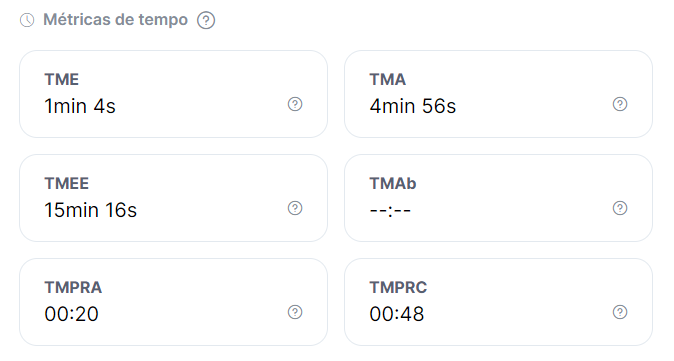
Task: Click the 4min 56s value
Action: coord(413,106)
